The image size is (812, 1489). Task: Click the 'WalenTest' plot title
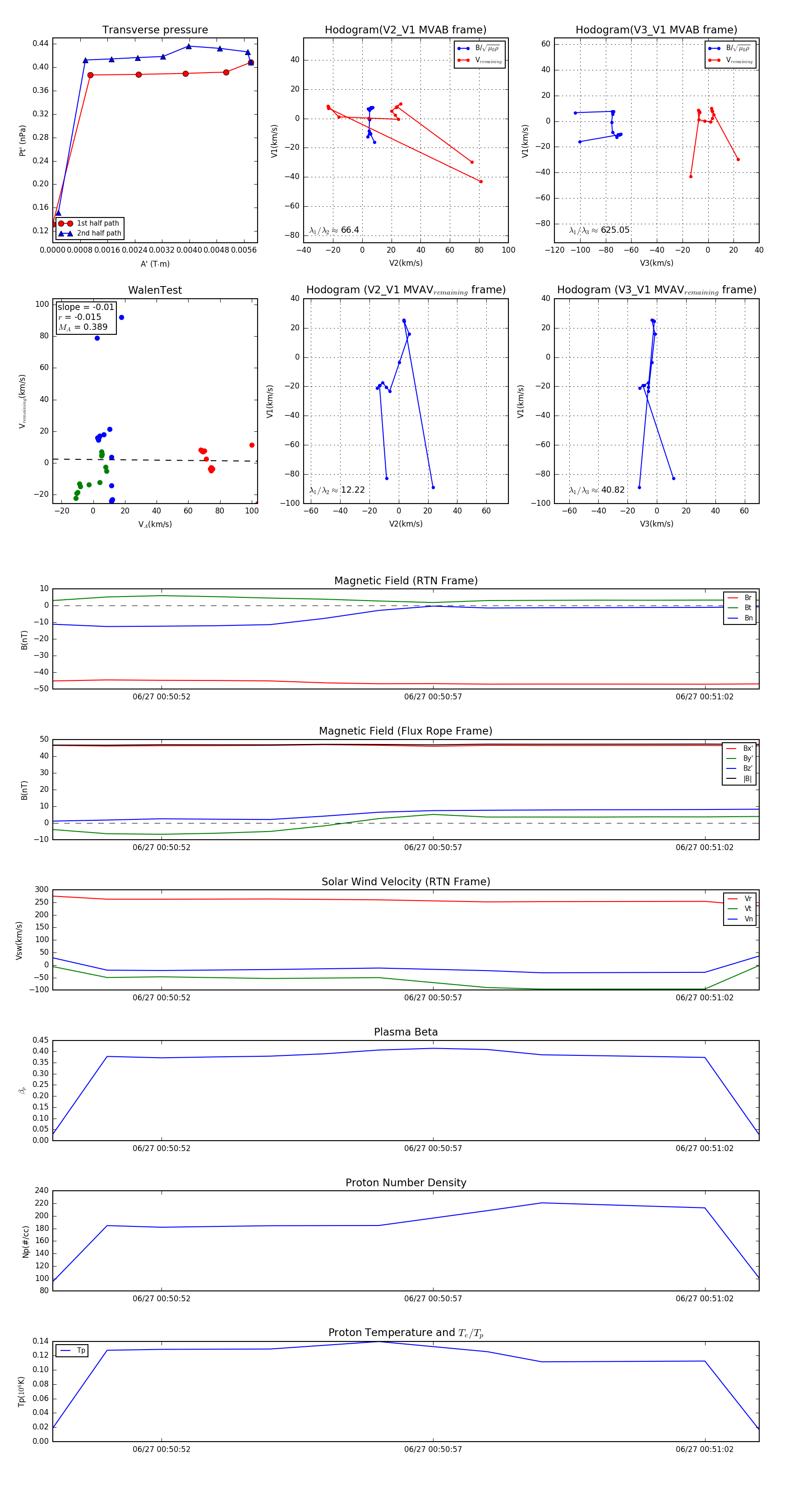point(155,290)
